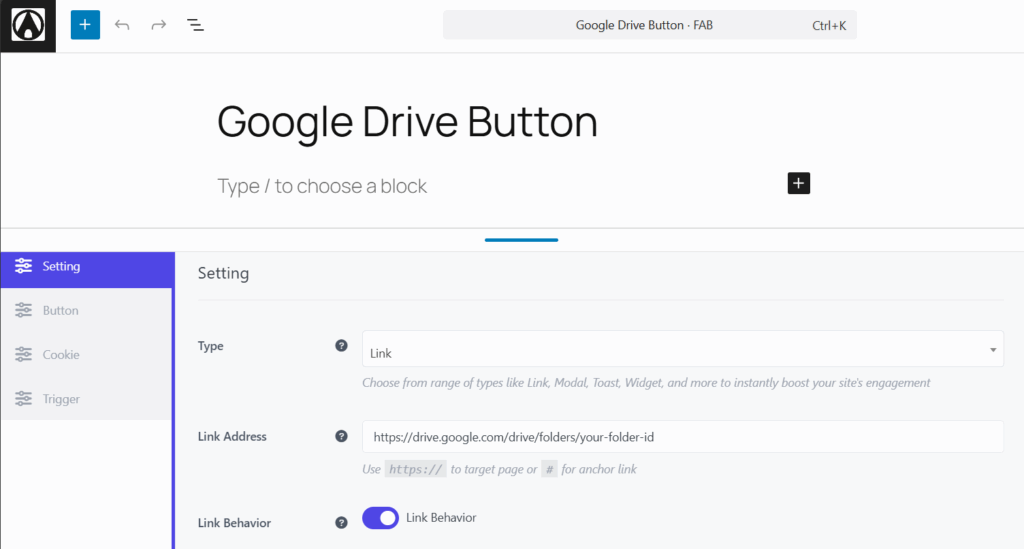Click the Link Address URL field
This screenshot has width=1024, height=549.
(x=682, y=437)
